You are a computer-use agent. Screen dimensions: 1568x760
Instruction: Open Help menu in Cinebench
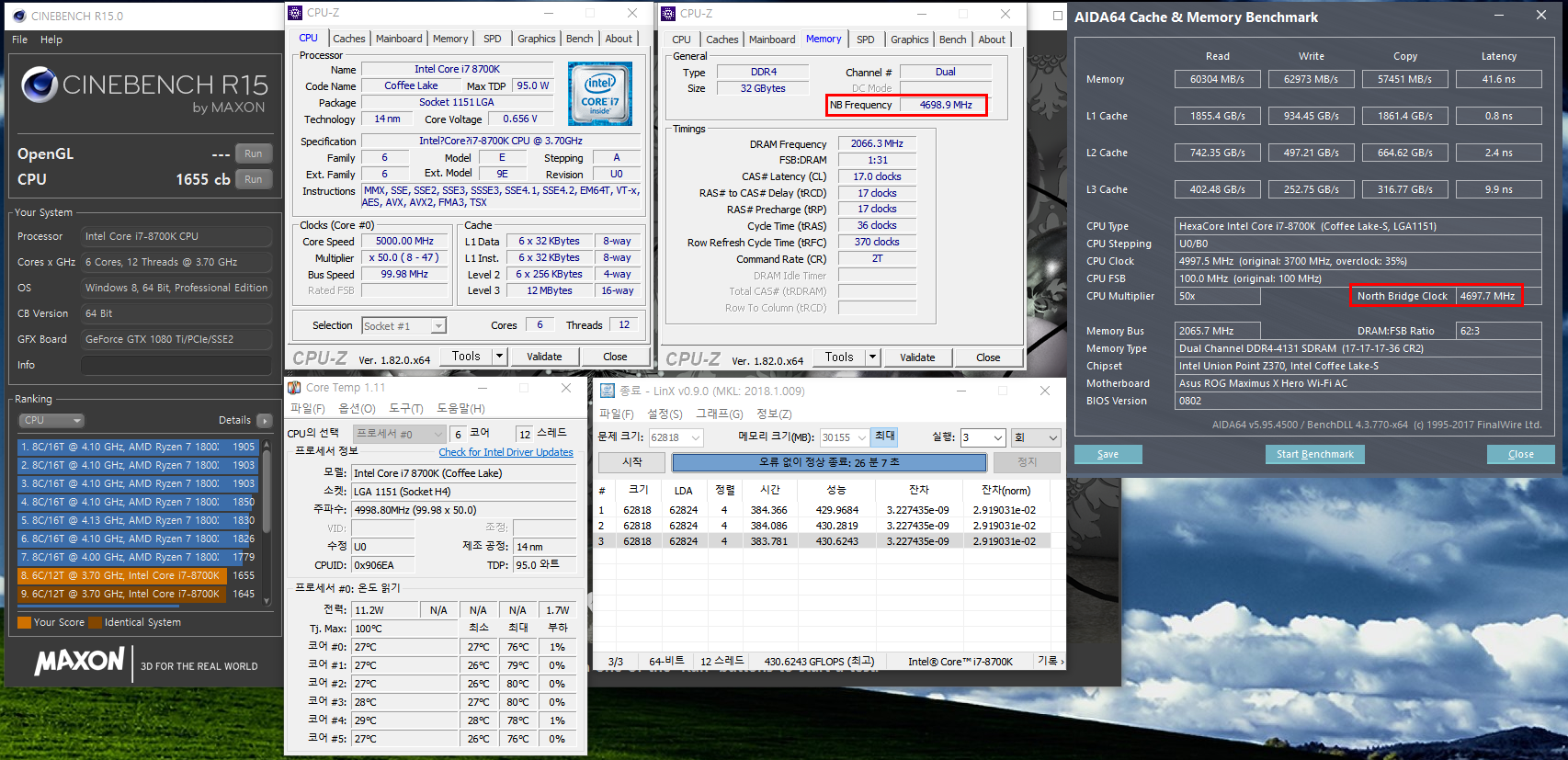(51, 40)
